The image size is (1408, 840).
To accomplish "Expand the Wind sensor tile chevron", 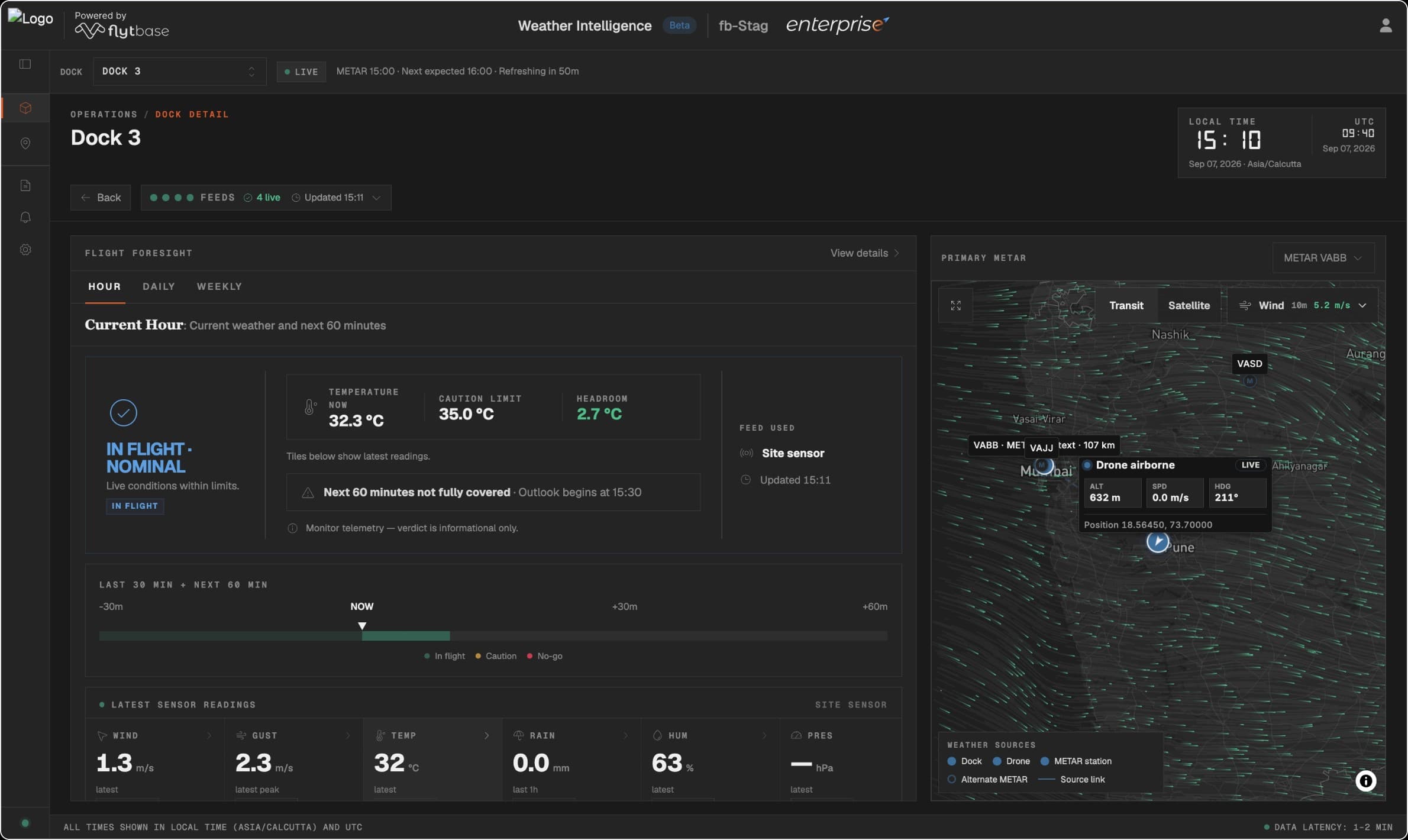I will click(x=209, y=736).
